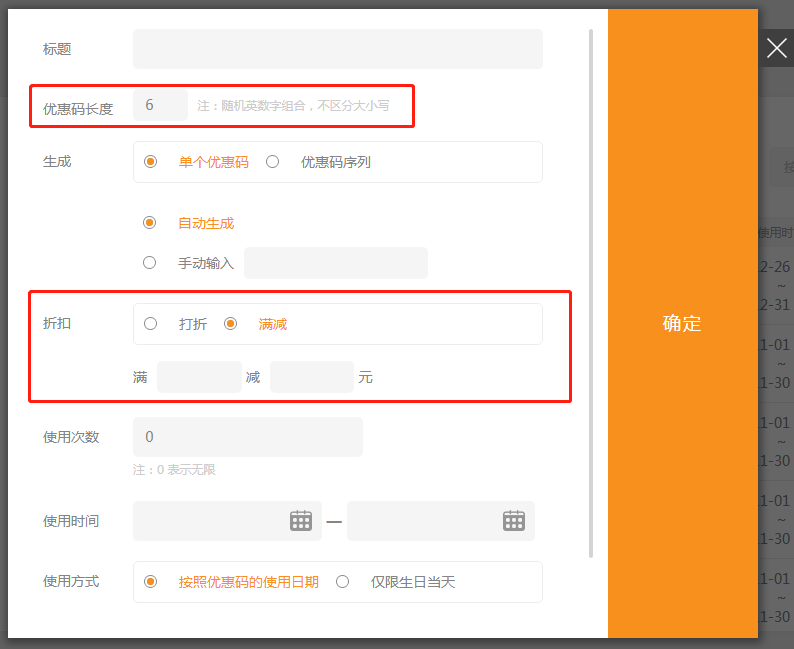The width and height of the screenshot is (794, 649).
Task: Close the coupon dialog with X
Action: tap(776, 48)
